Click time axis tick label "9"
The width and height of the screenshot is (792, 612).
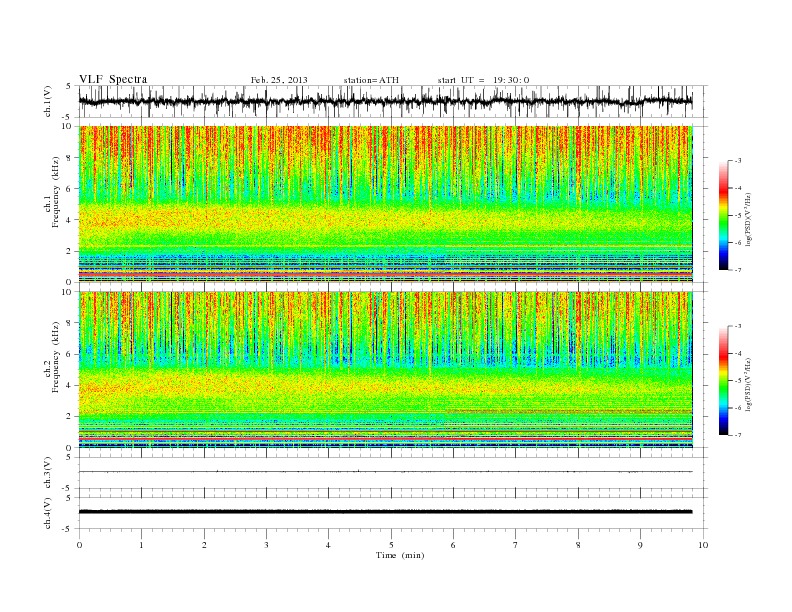[640, 545]
